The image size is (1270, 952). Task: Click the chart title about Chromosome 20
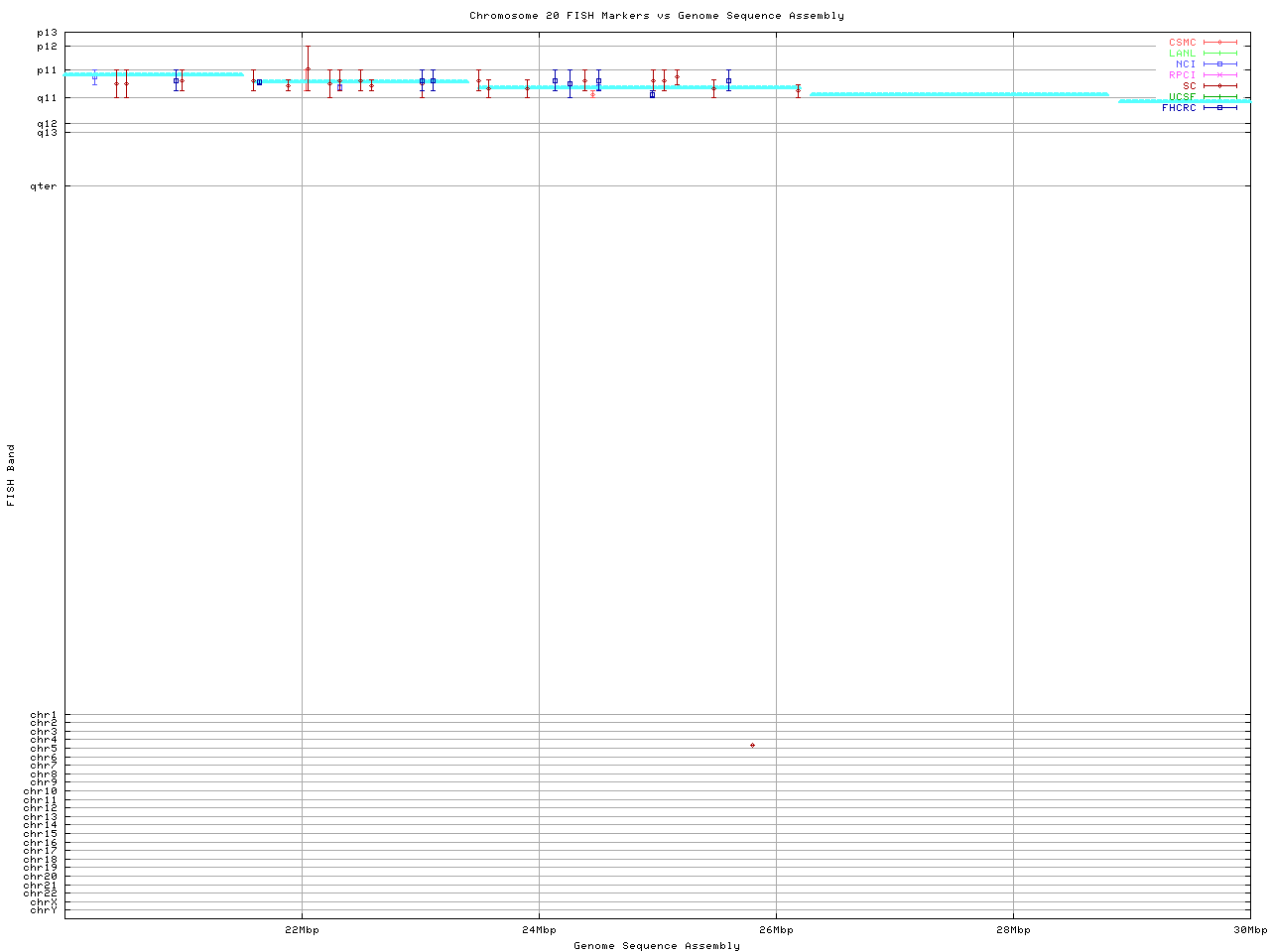click(657, 16)
